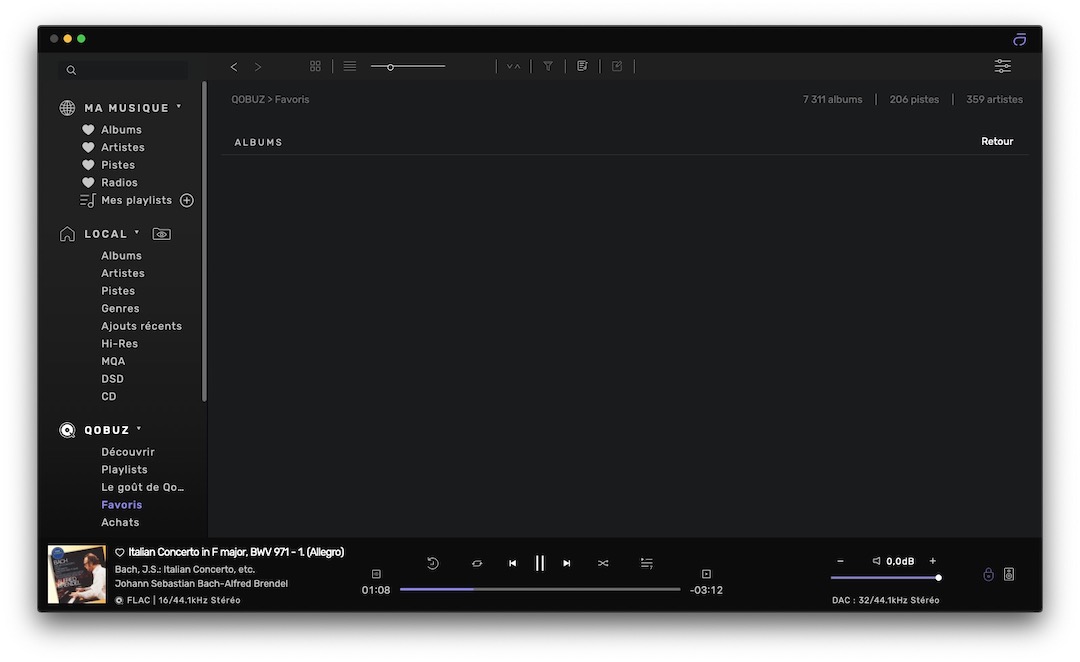Select Genres in the LOCAL section
The width and height of the screenshot is (1080, 662).
coord(120,309)
